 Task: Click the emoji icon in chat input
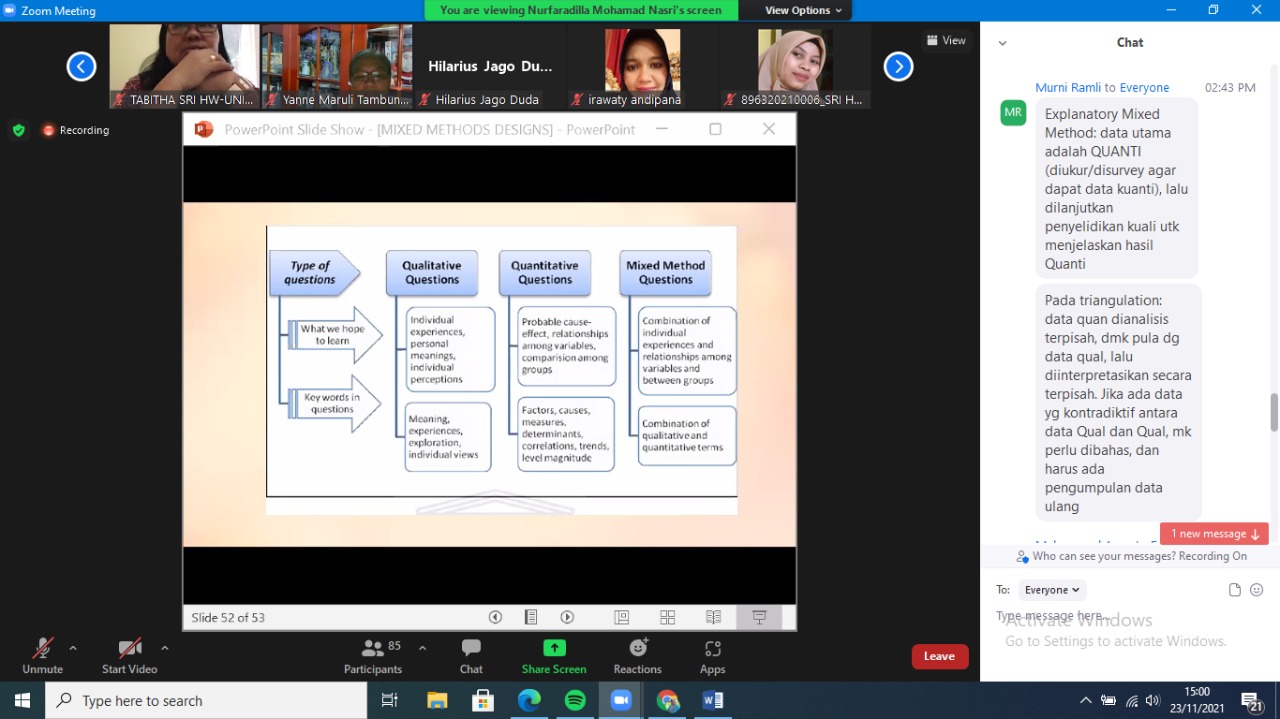pos(1257,590)
